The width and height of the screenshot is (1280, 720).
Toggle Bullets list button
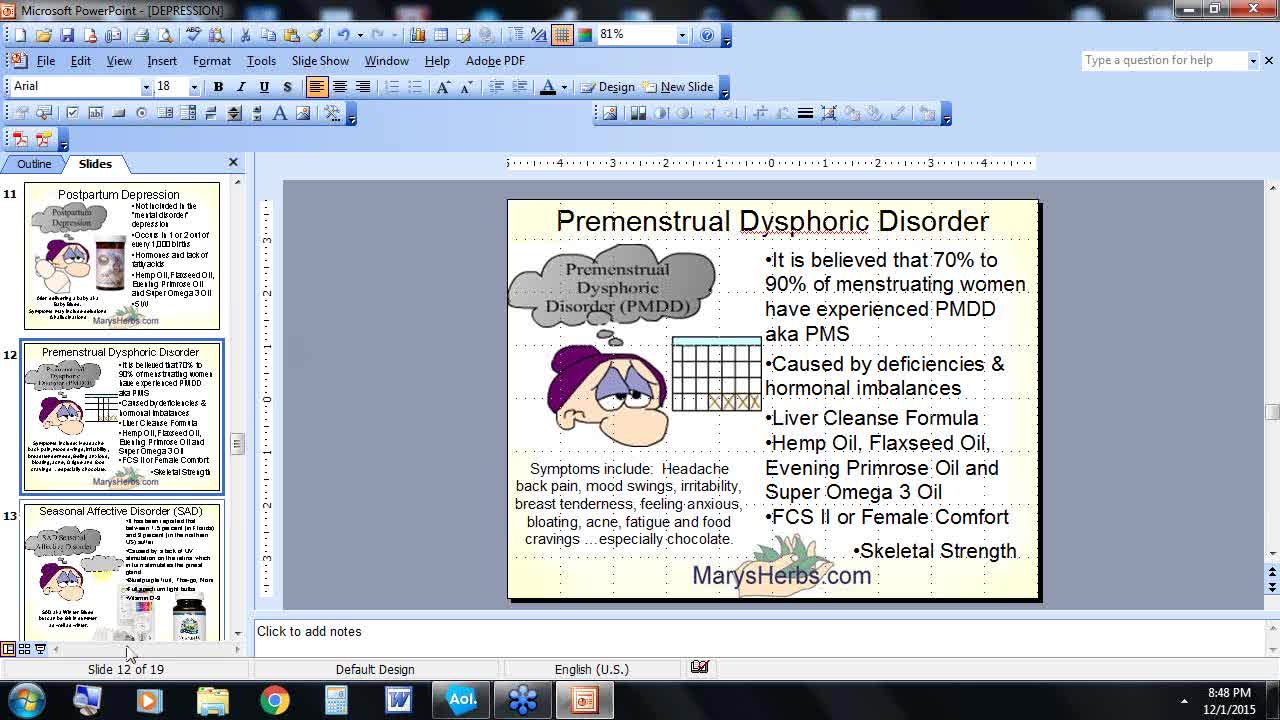tap(415, 87)
